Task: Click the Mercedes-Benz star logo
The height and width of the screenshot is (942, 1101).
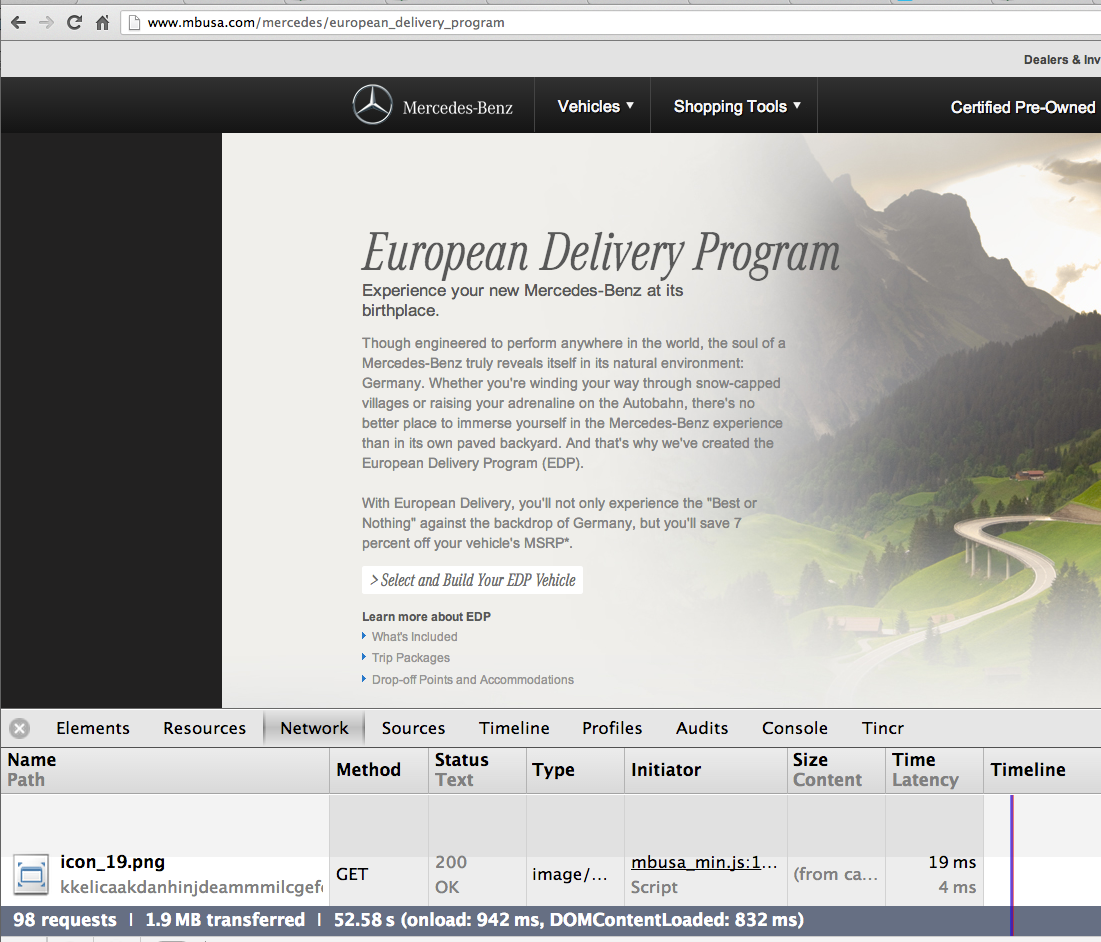Action: pyautogui.click(x=373, y=106)
